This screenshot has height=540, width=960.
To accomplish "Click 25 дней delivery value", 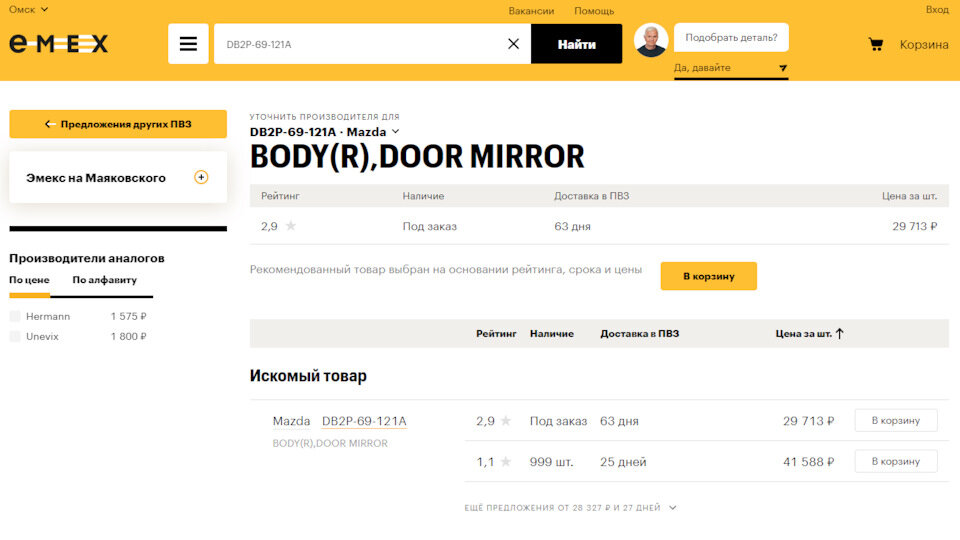I will coord(623,462).
